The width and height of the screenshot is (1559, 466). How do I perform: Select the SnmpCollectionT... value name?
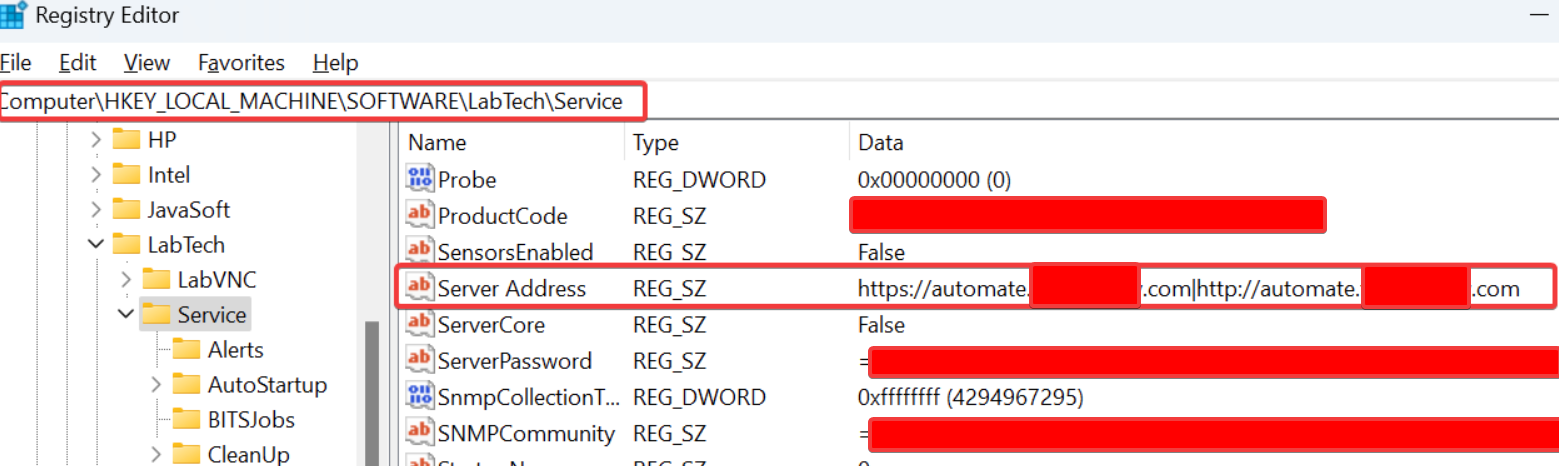(x=527, y=397)
